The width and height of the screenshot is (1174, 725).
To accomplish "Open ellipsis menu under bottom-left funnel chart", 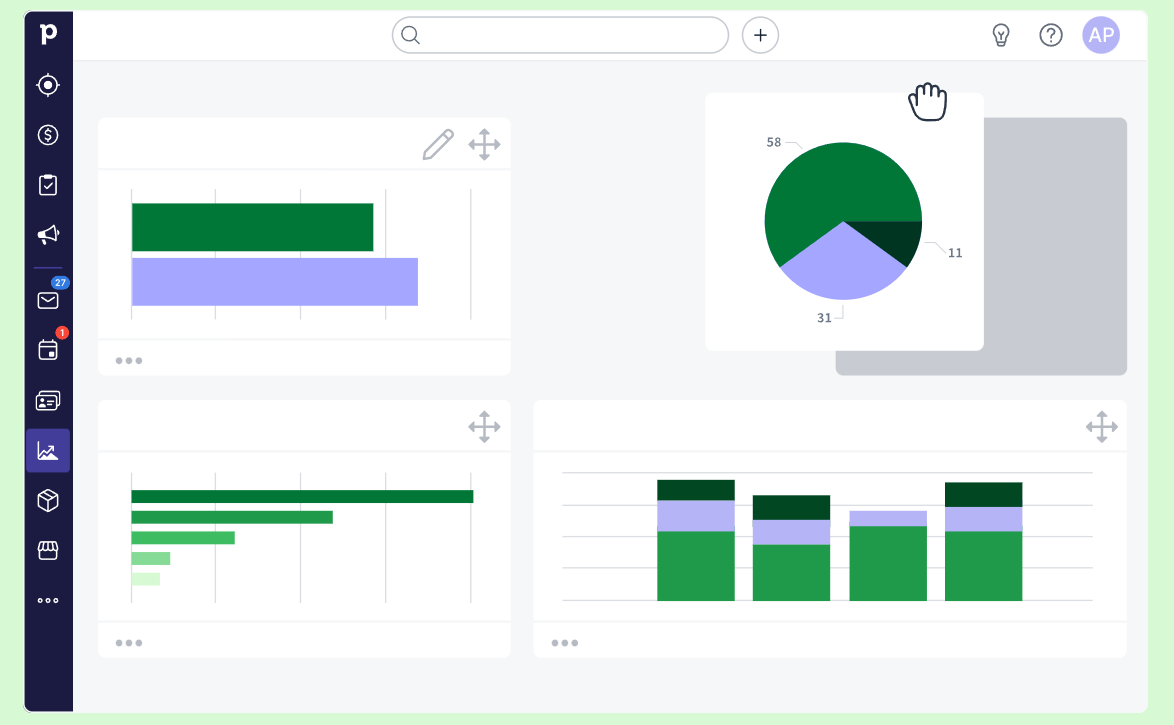I will pos(129,643).
